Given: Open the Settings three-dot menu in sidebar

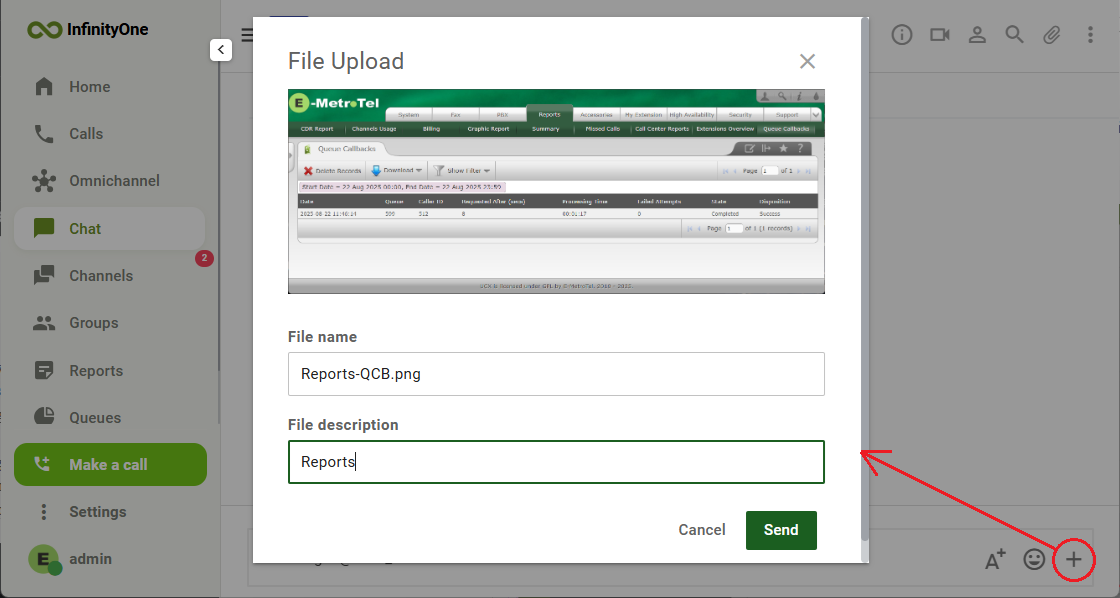Looking at the screenshot, I should point(44,512).
